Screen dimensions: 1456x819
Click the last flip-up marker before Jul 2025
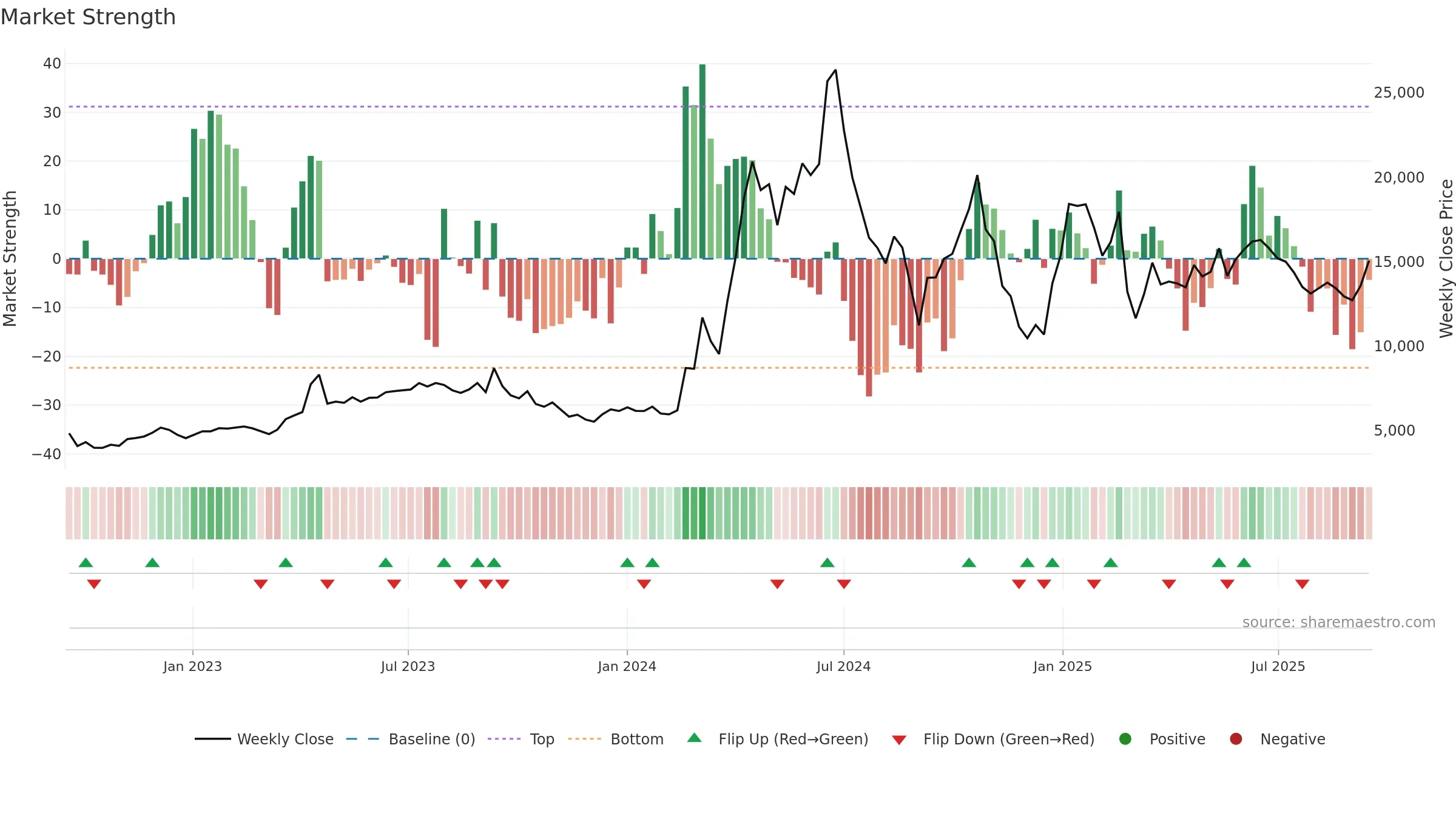(x=1244, y=562)
